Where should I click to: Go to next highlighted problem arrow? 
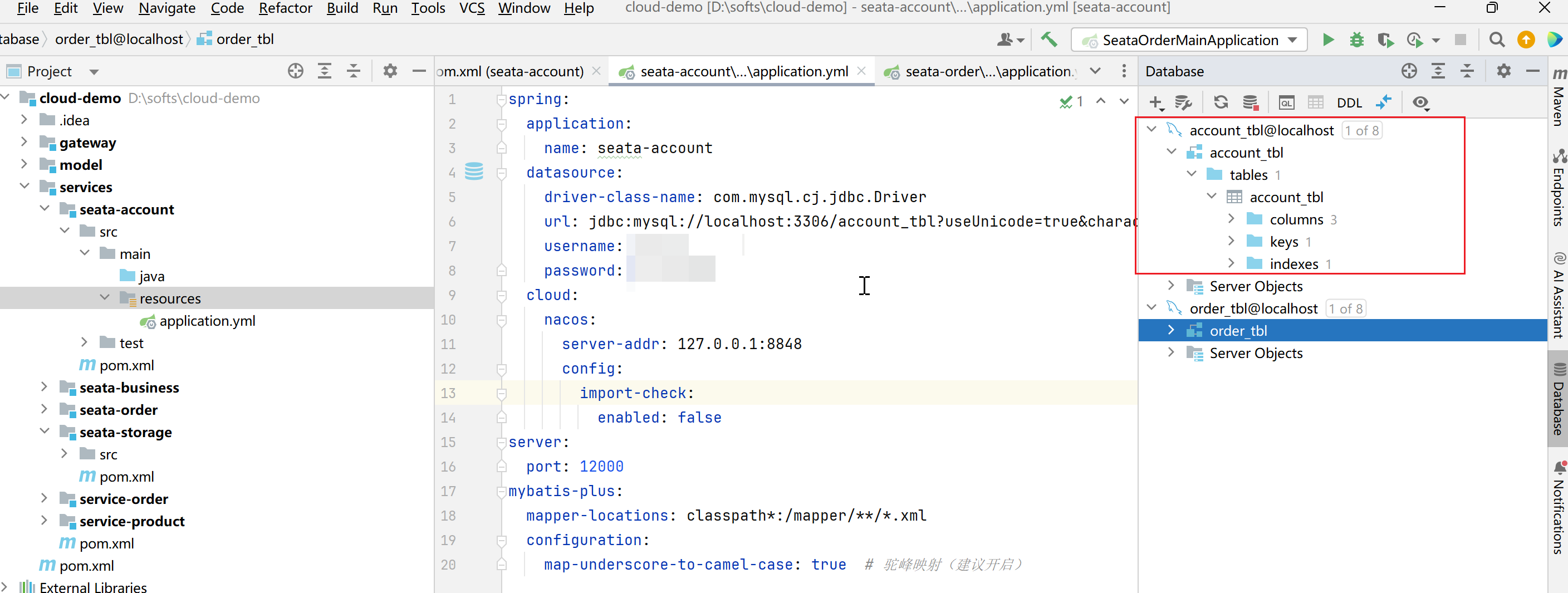click(1124, 101)
